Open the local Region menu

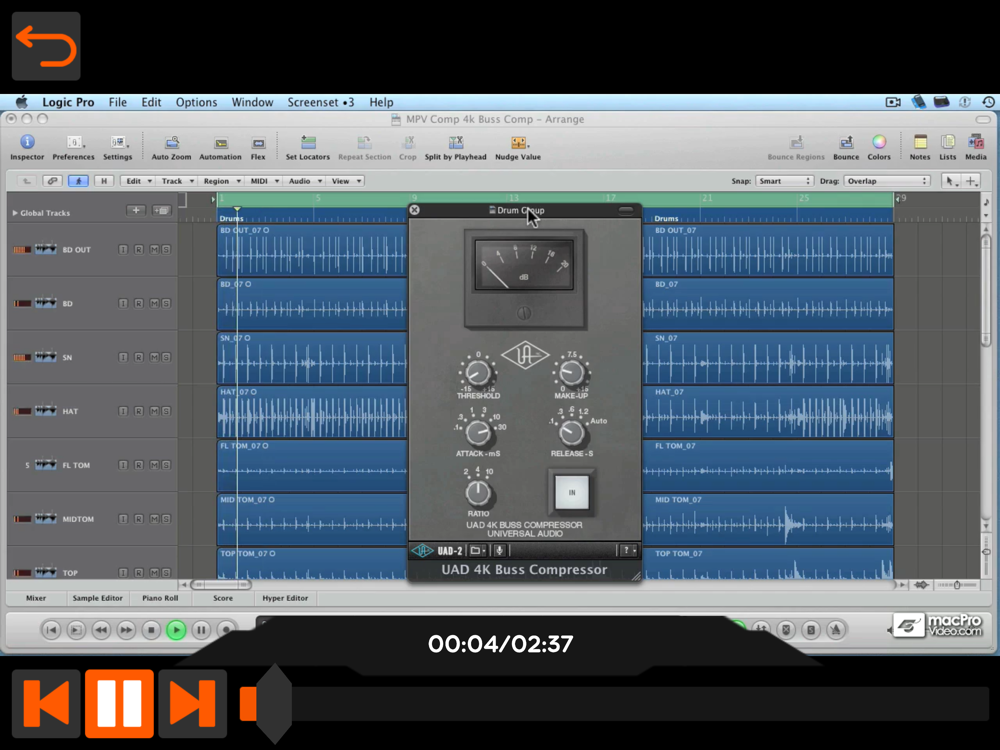click(221, 181)
